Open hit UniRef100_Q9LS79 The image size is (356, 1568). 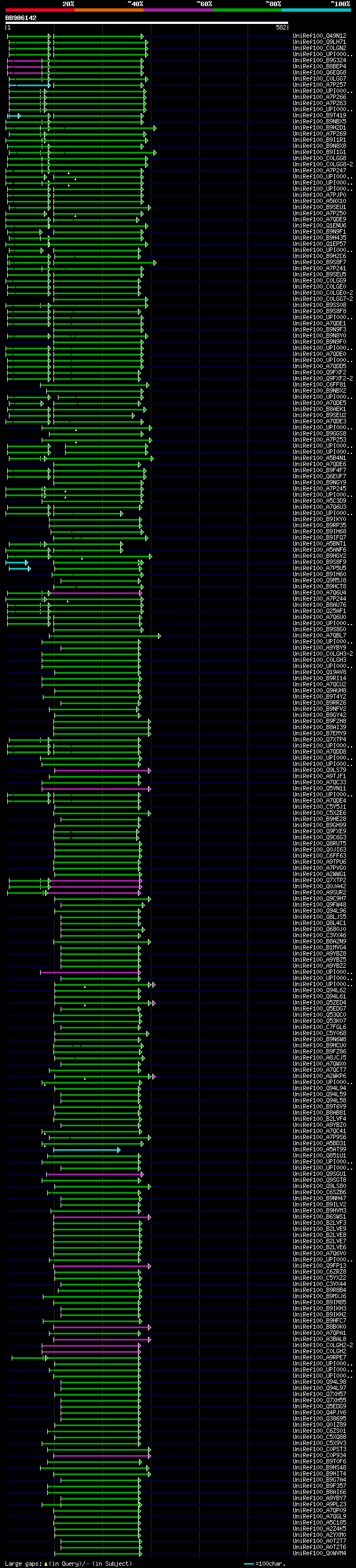(x=319, y=770)
